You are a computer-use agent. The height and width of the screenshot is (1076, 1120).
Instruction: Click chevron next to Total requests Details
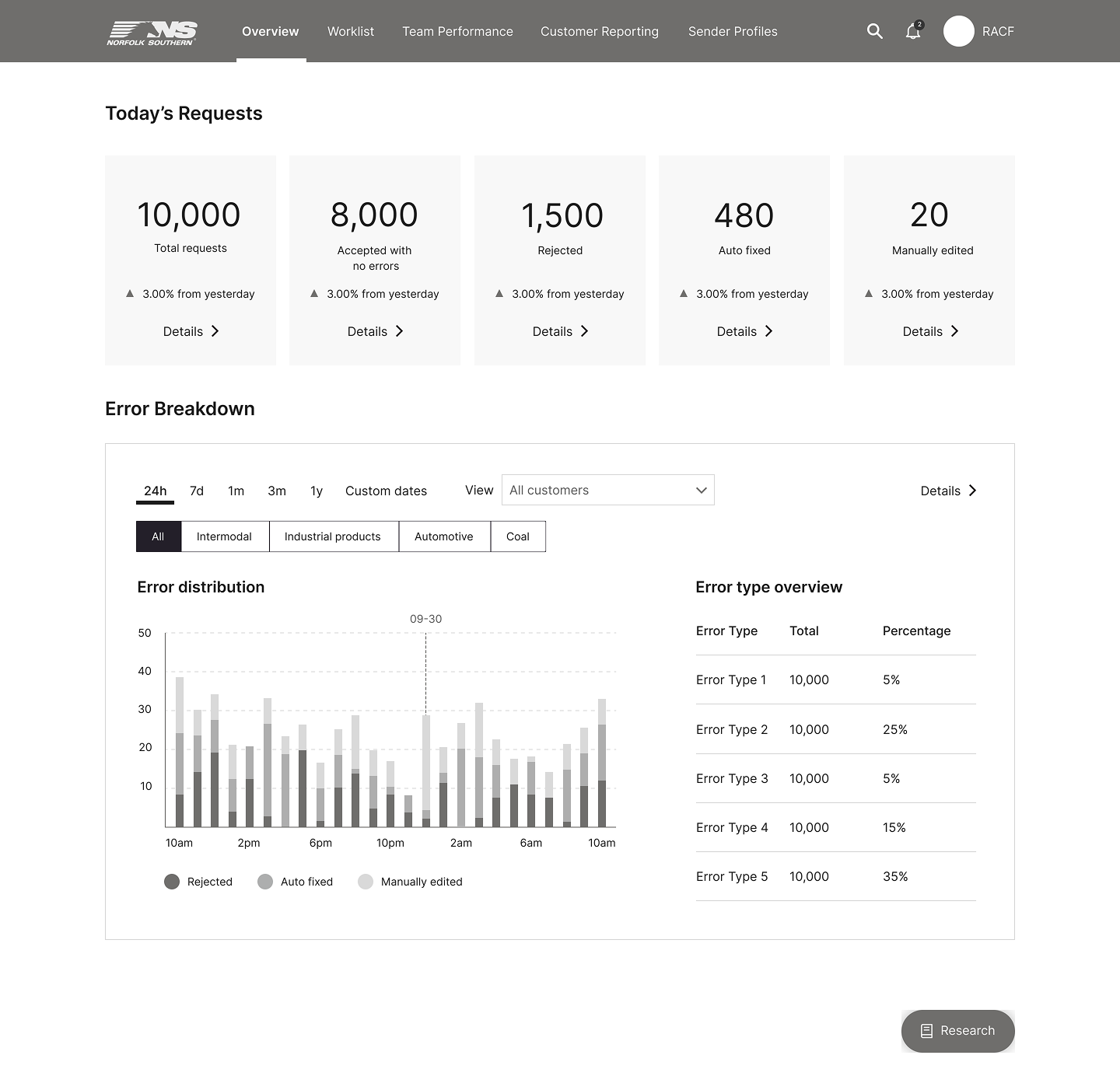pyautogui.click(x=215, y=331)
